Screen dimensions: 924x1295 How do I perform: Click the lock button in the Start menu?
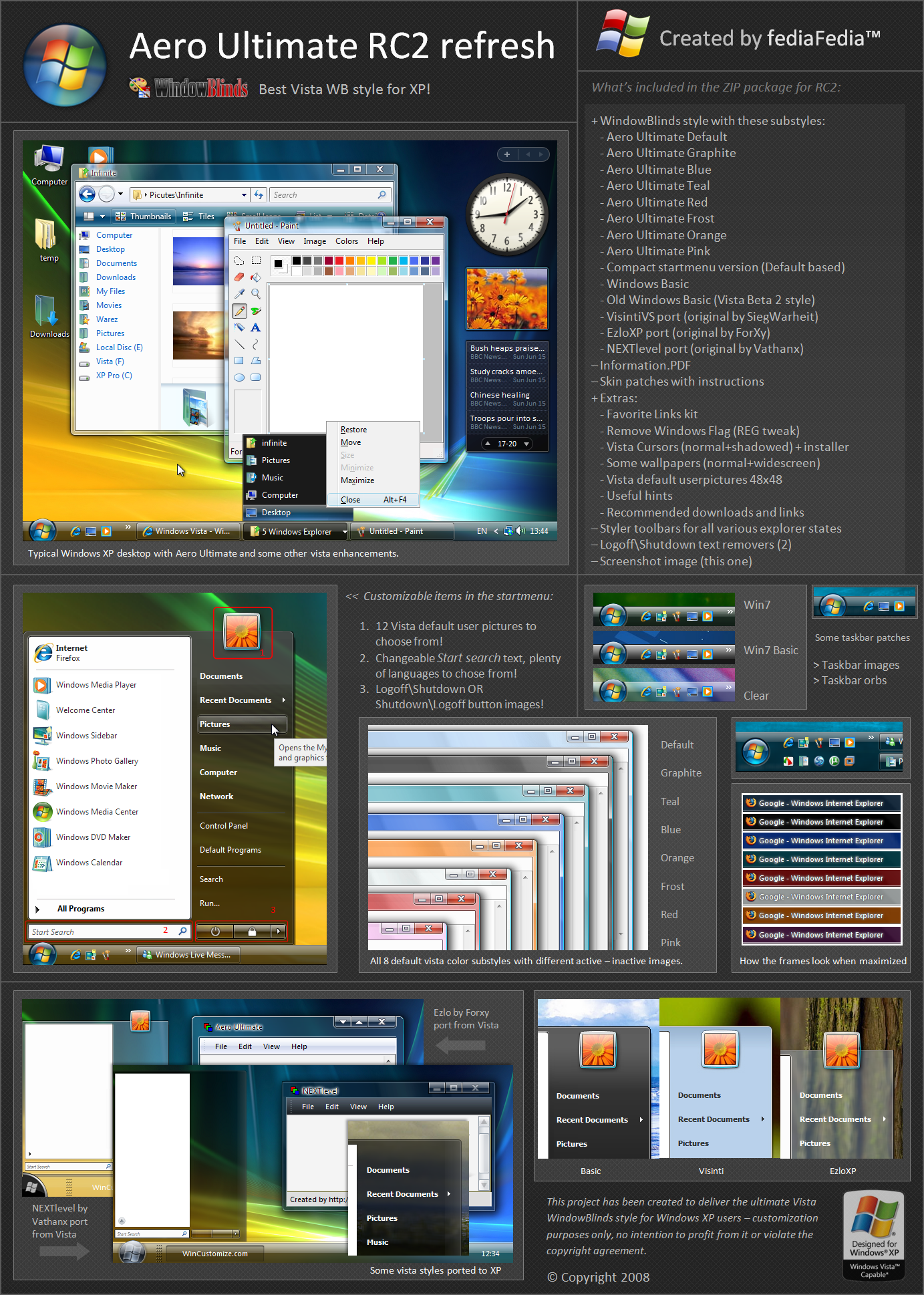click(x=252, y=931)
